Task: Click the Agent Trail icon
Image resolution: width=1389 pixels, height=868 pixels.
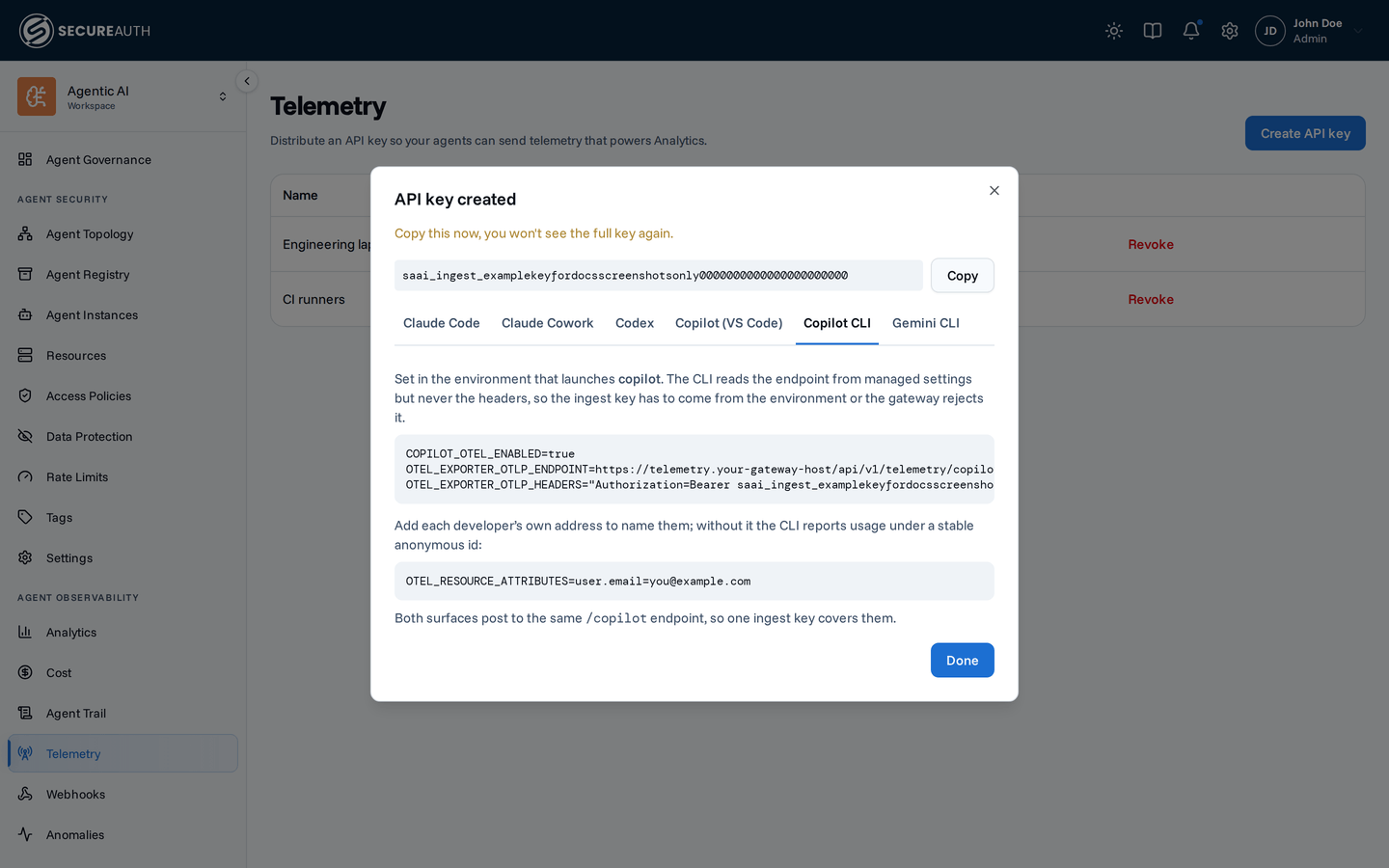Action: [25, 713]
